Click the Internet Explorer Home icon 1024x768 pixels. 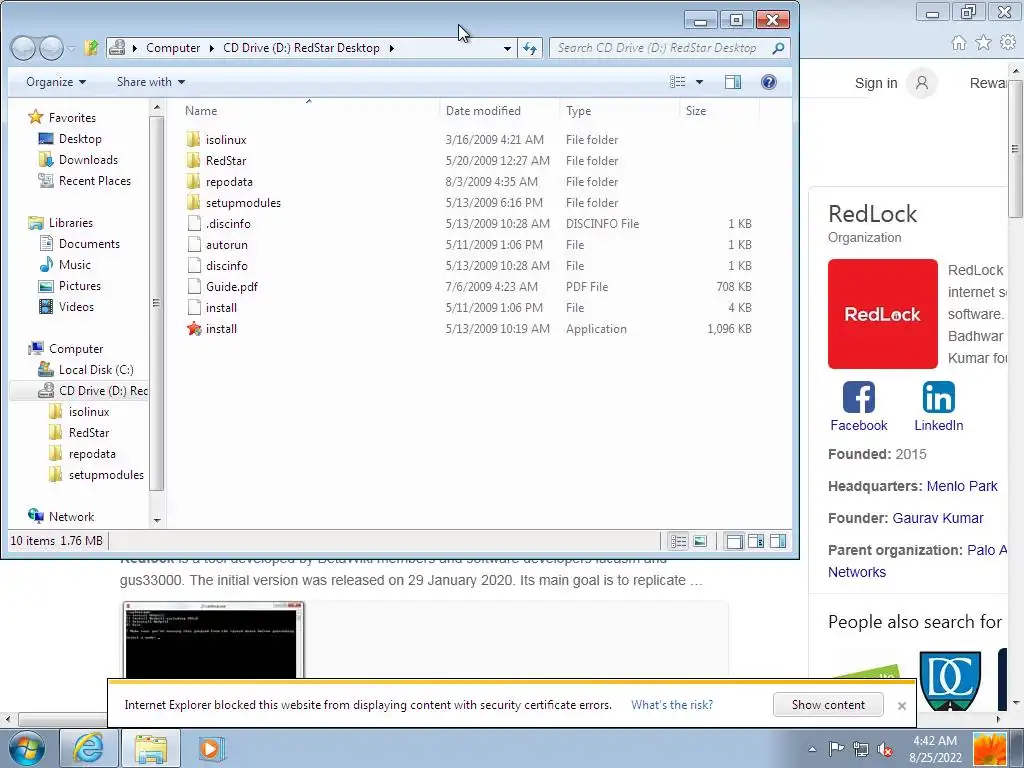pos(959,43)
